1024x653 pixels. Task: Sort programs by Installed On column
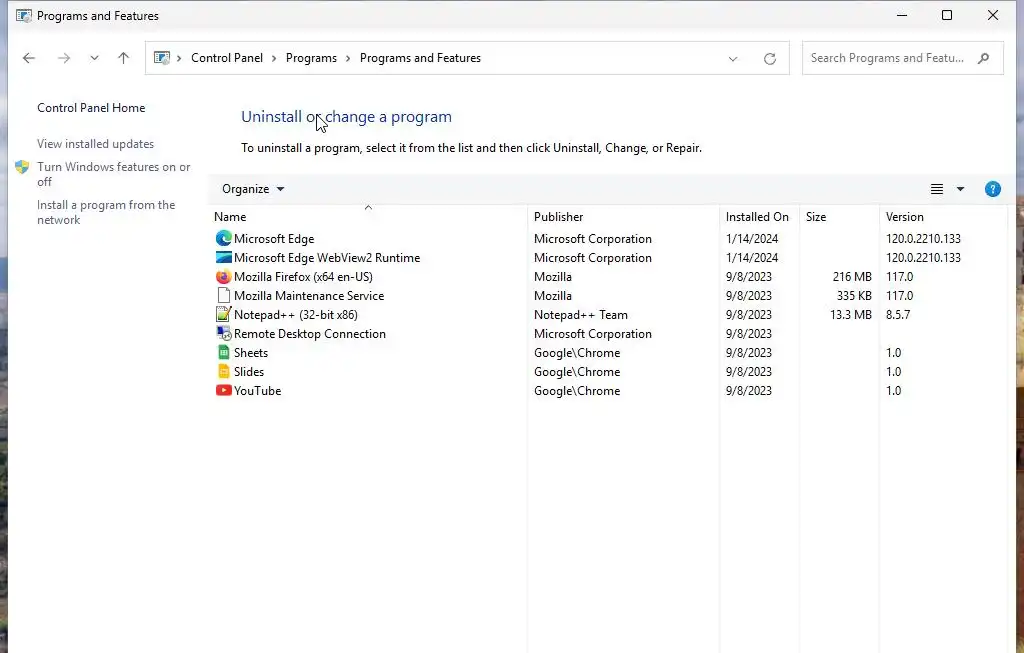pos(757,217)
